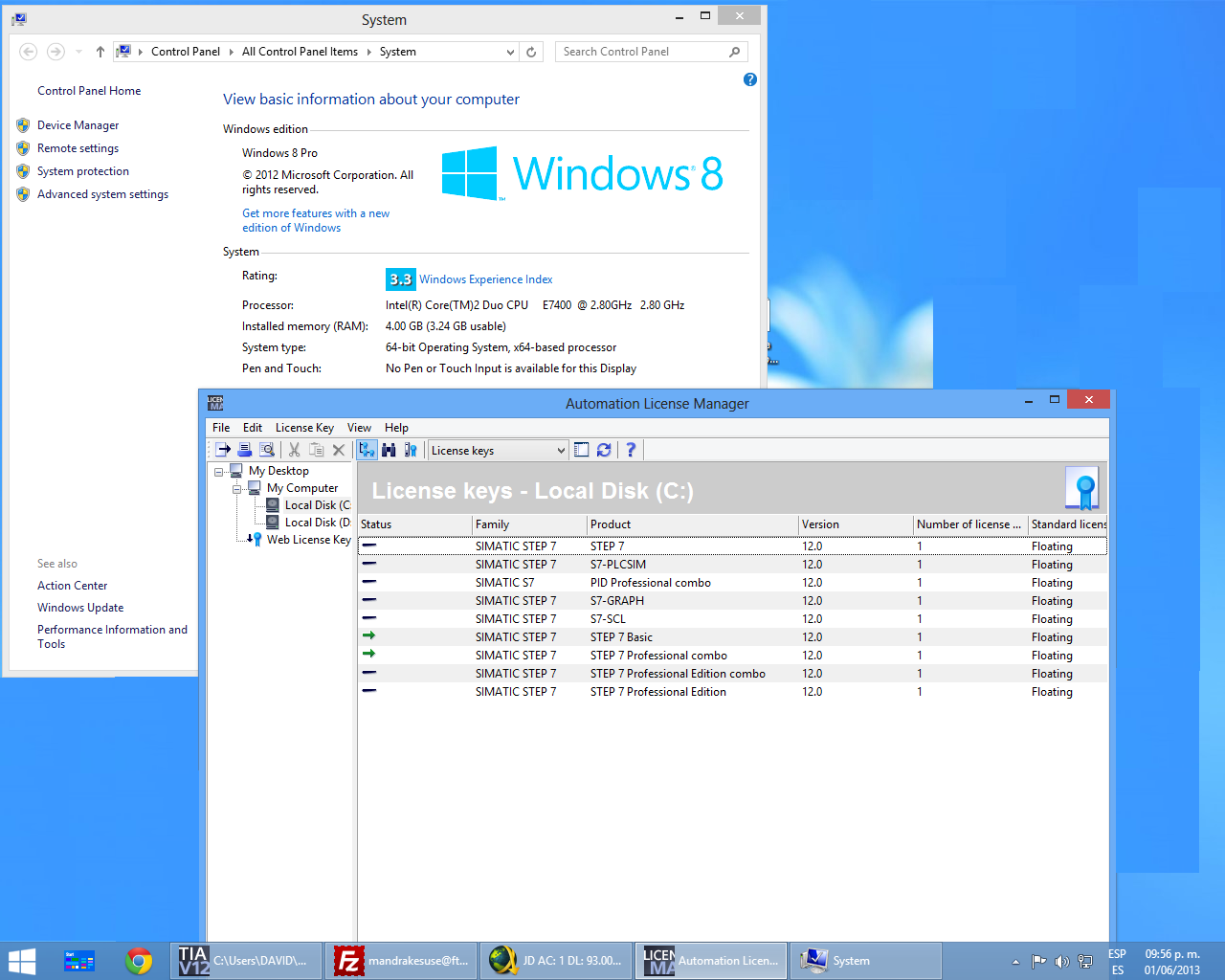Open Advanced system settings link
The image size is (1225, 980).
click(102, 194)
